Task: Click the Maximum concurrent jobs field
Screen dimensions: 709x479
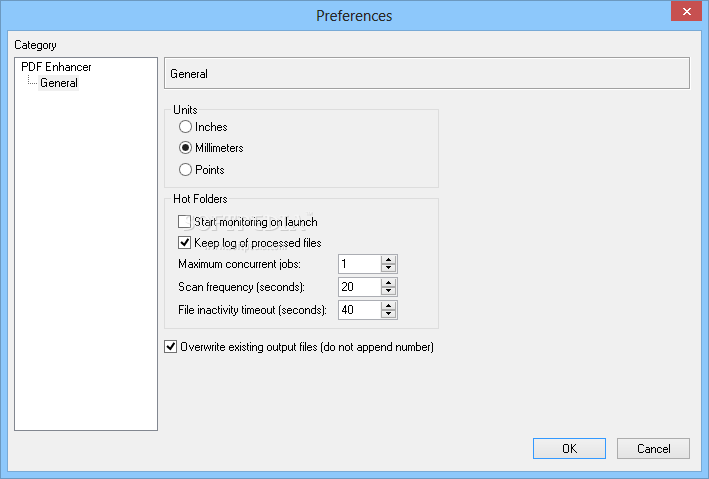Action: [359, 264]
